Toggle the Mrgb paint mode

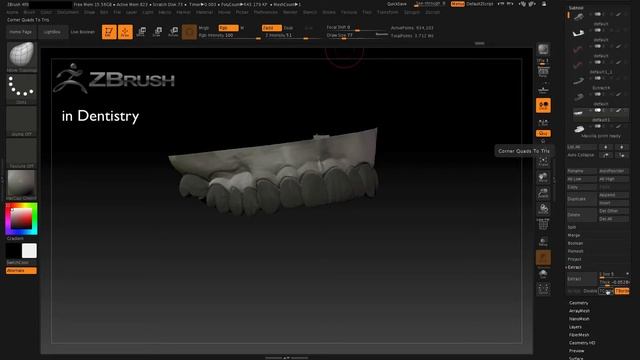coord(204,28)
